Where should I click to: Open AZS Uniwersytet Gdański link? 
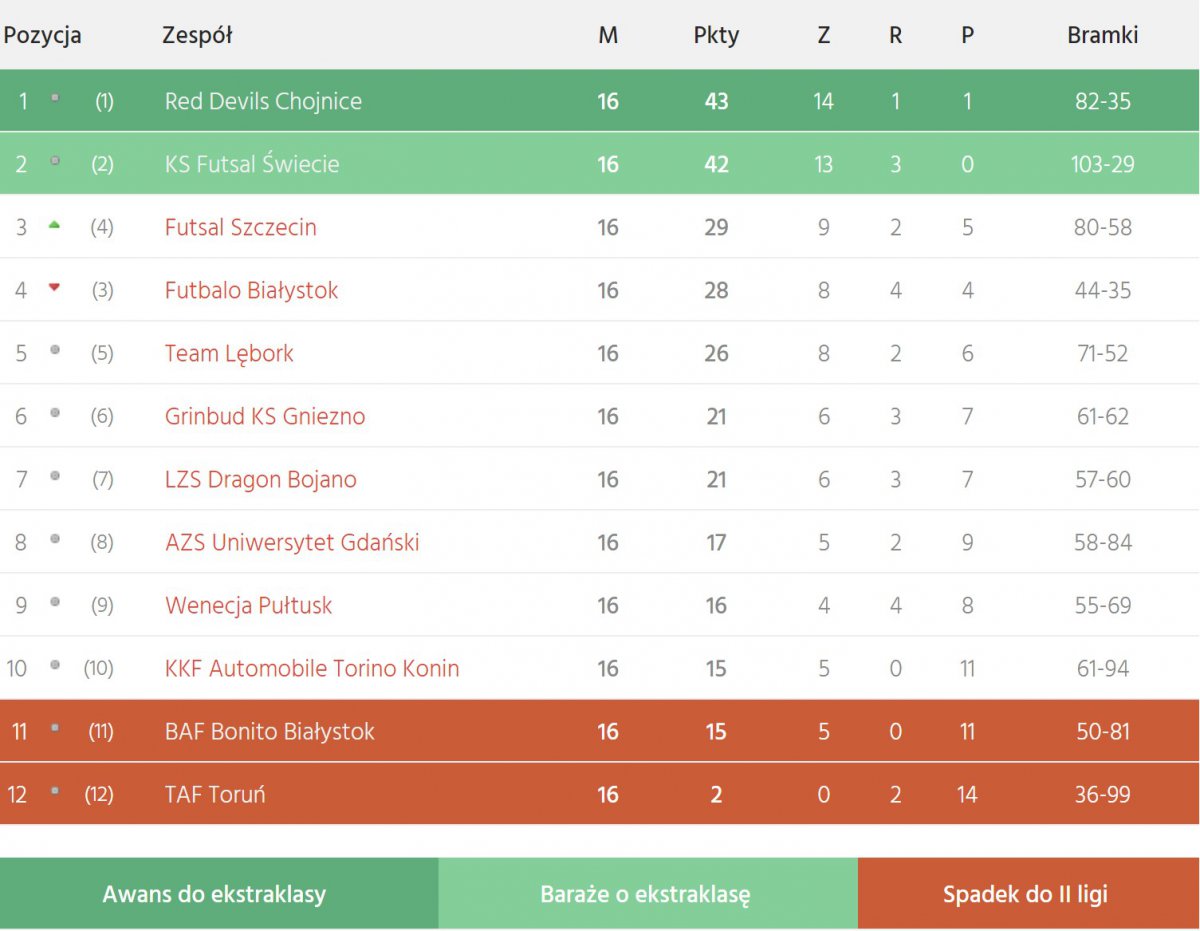292,542
